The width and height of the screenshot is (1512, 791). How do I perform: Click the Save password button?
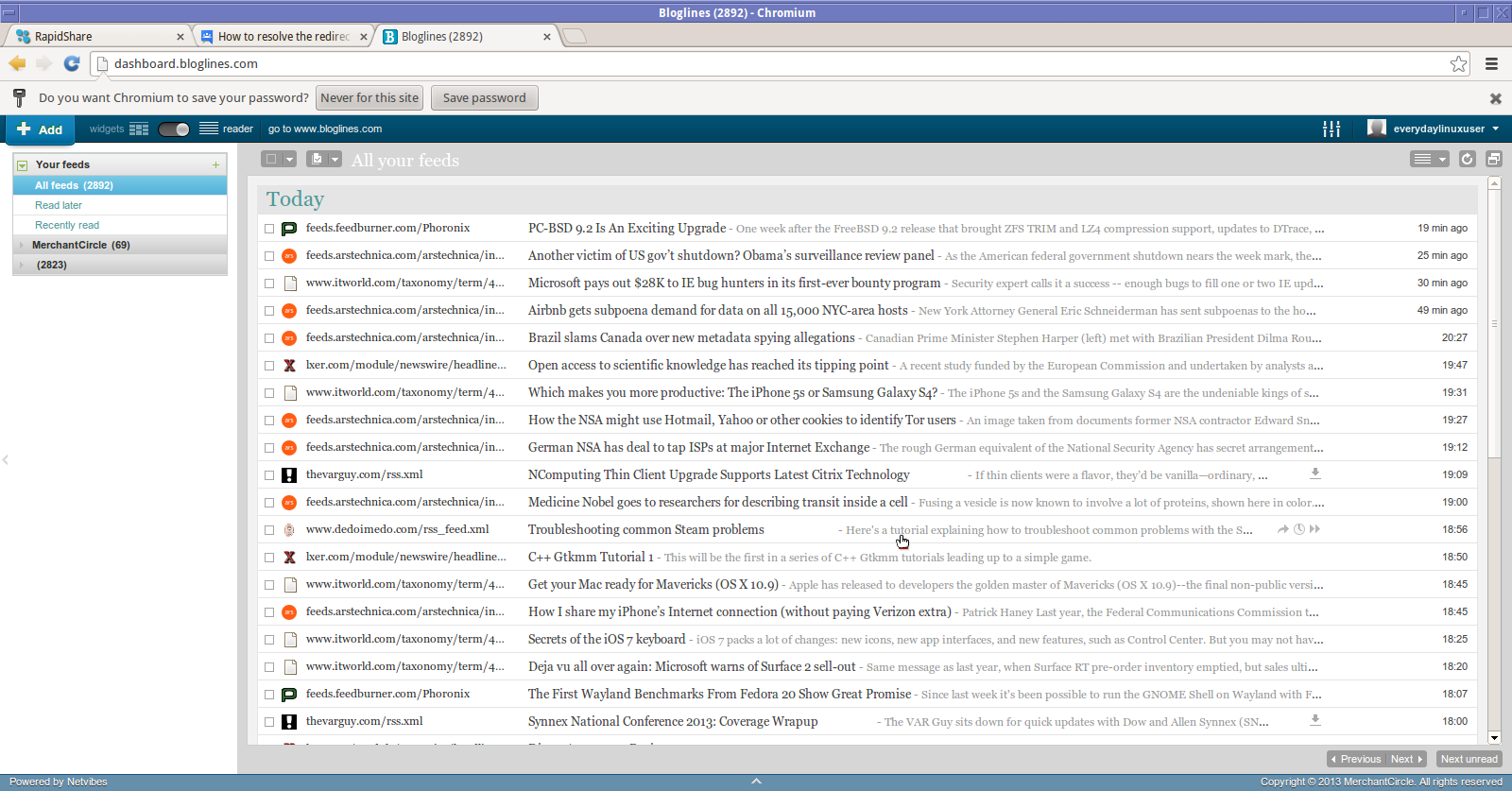[485, 97]
